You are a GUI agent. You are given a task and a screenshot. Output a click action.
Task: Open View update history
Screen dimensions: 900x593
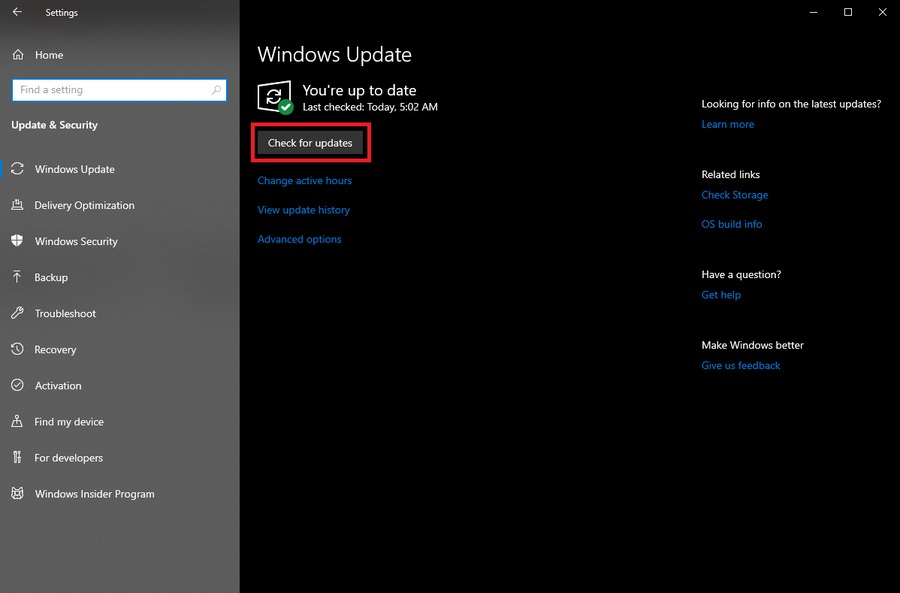(303, 210)
